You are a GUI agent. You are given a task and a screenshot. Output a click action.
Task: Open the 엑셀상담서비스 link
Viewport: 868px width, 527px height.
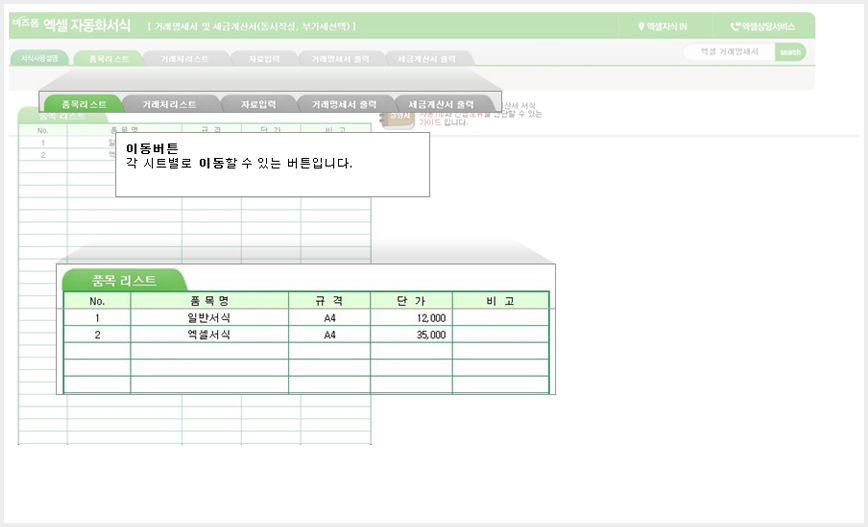(x=762, y=26)
